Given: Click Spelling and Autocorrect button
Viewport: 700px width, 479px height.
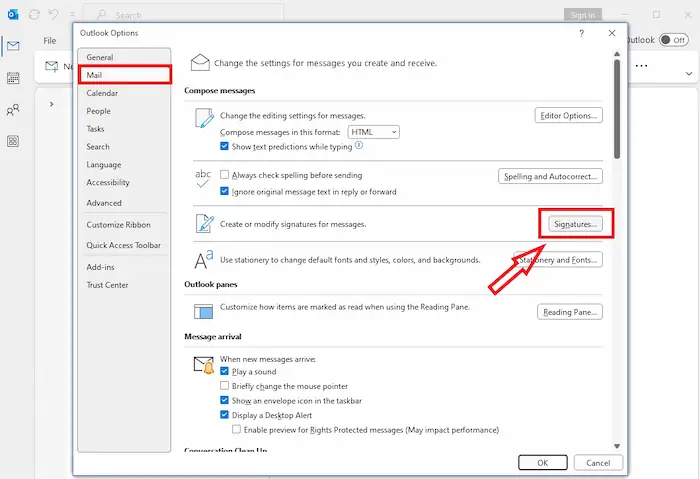Looking at the screenshot, I should coord(550,176).
